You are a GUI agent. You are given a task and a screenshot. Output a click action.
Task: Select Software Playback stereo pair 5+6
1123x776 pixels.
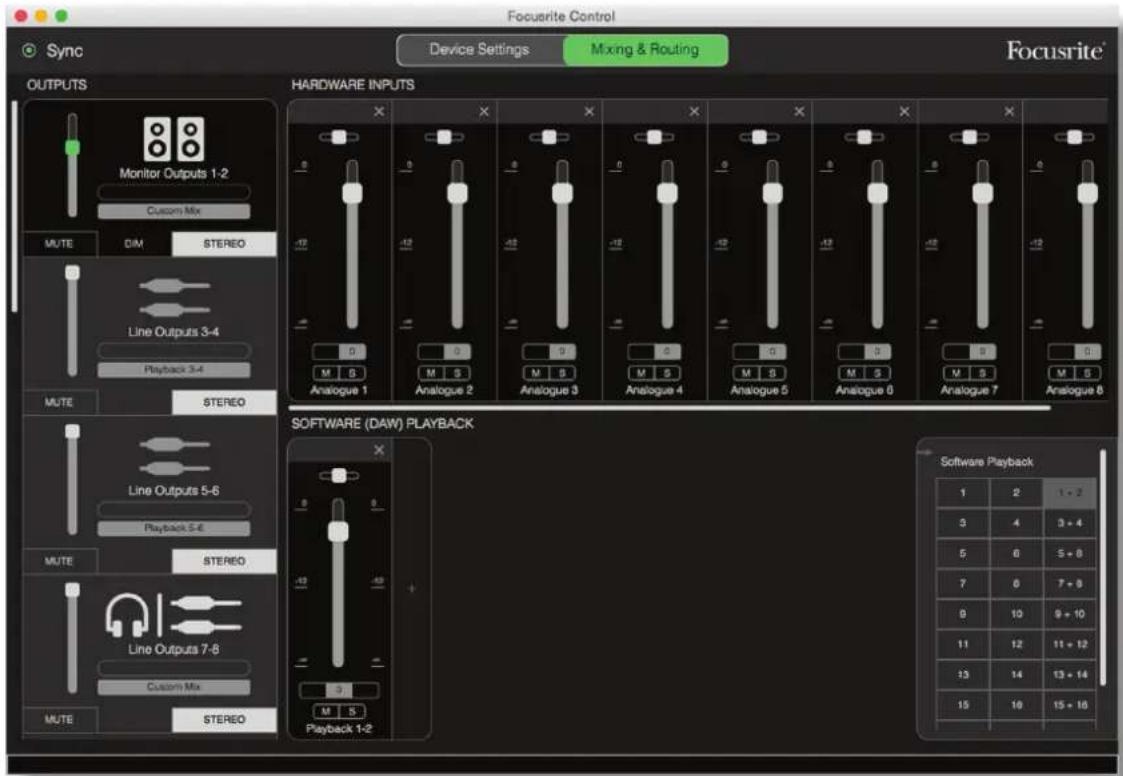tap(1070, 553)
